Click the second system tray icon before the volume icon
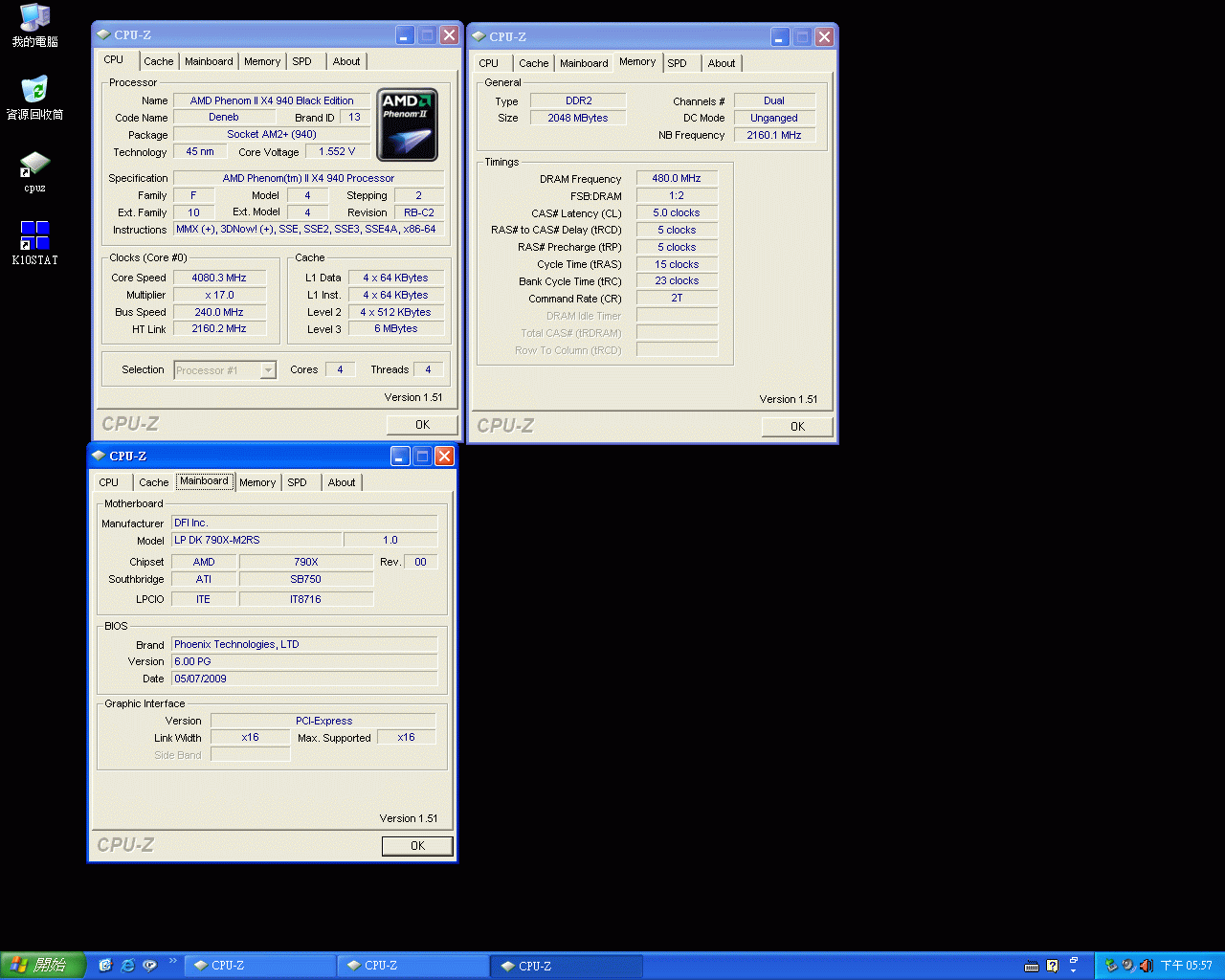The image size is (1225, 980). [1129, 966]
